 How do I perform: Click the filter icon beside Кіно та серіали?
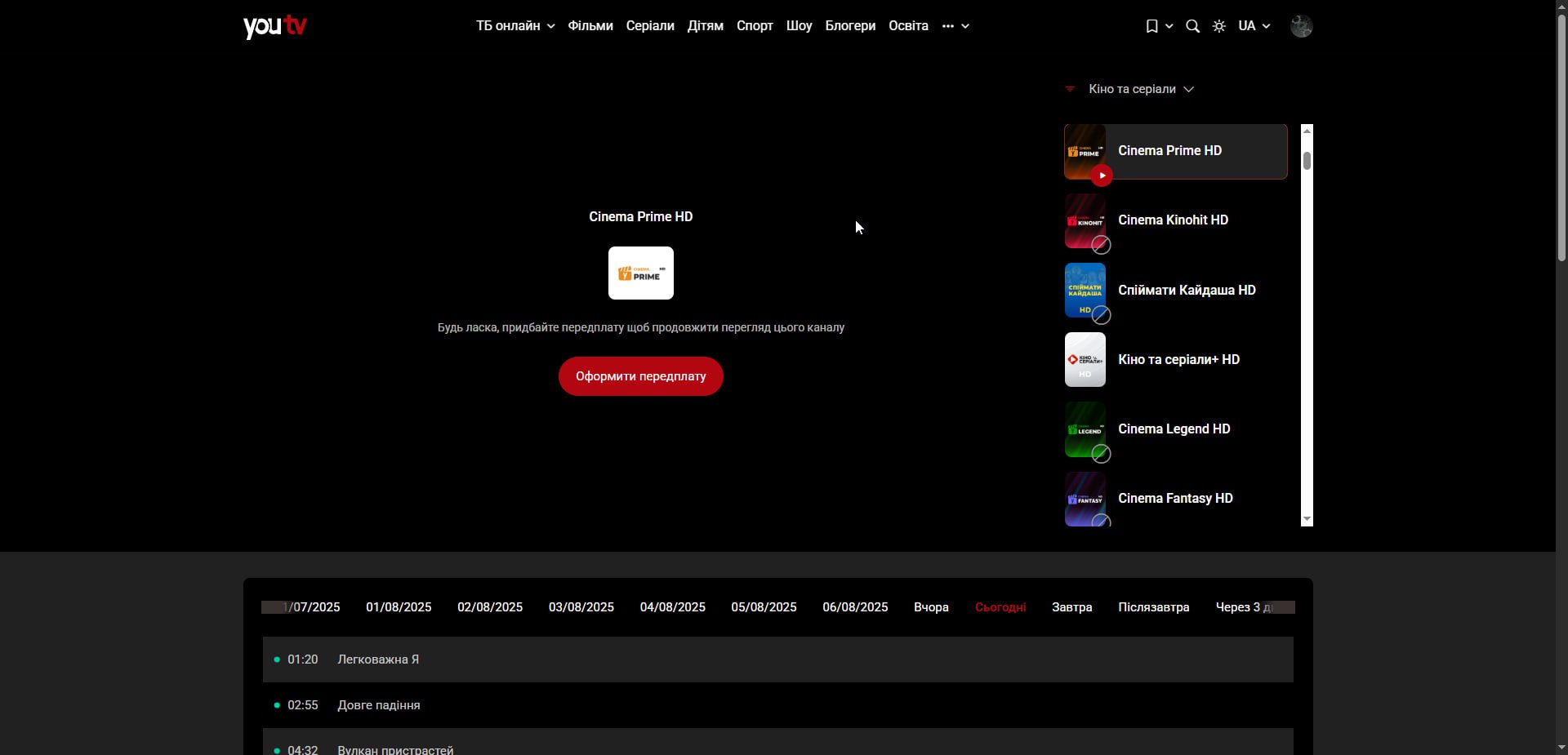pyautogui.click(x=1070, y=89)
